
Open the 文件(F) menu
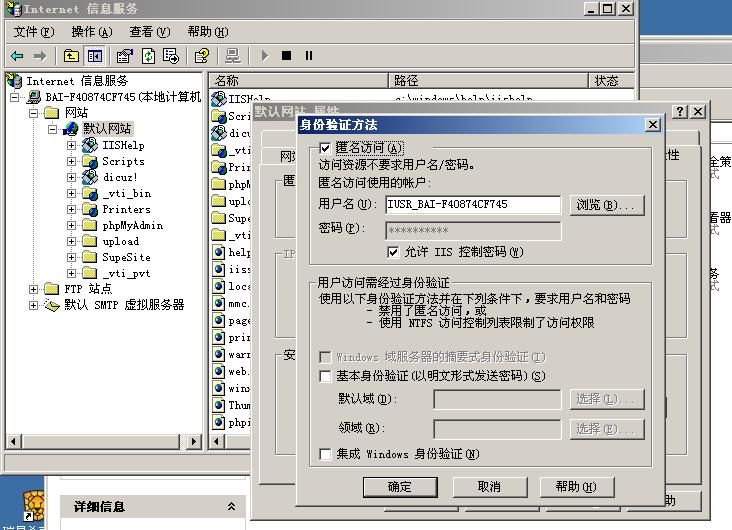[34, 32]
